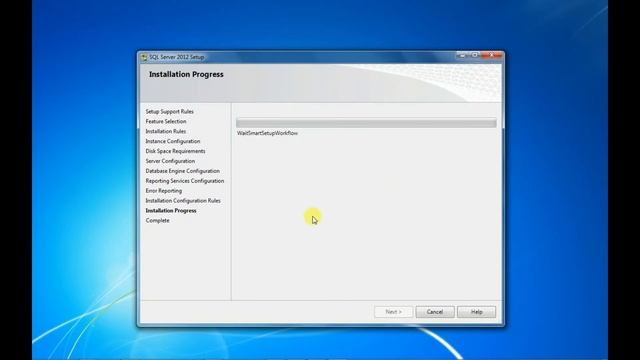Click the Cancel button
Image resolution: width=640 pixels, height=360 pixels.
[435, 312]
